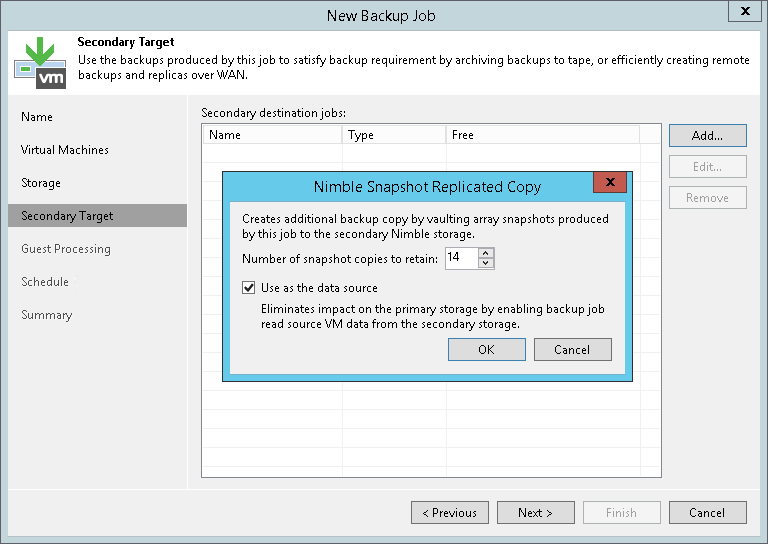Screen dimensions: 768x544
Task: Sort by the Type column header
Action: coord(394,135)
